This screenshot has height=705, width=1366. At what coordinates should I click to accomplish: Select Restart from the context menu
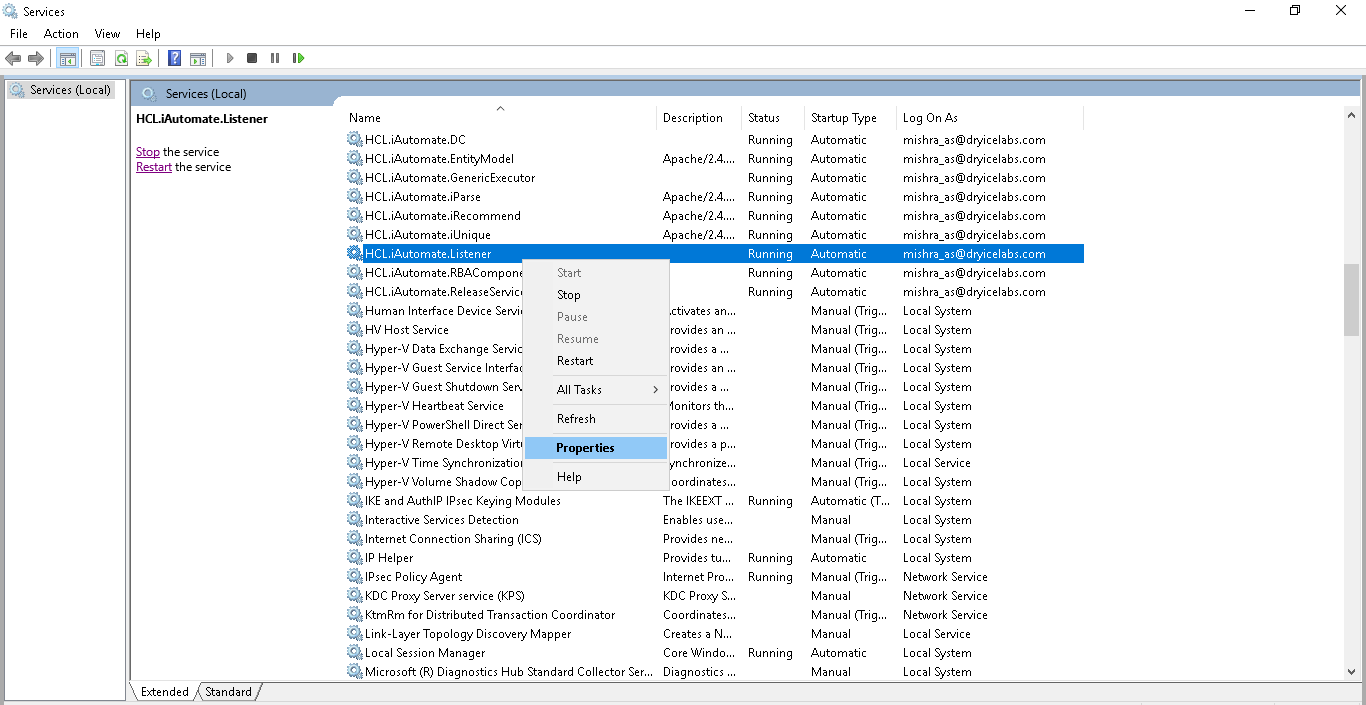point(575,361)
